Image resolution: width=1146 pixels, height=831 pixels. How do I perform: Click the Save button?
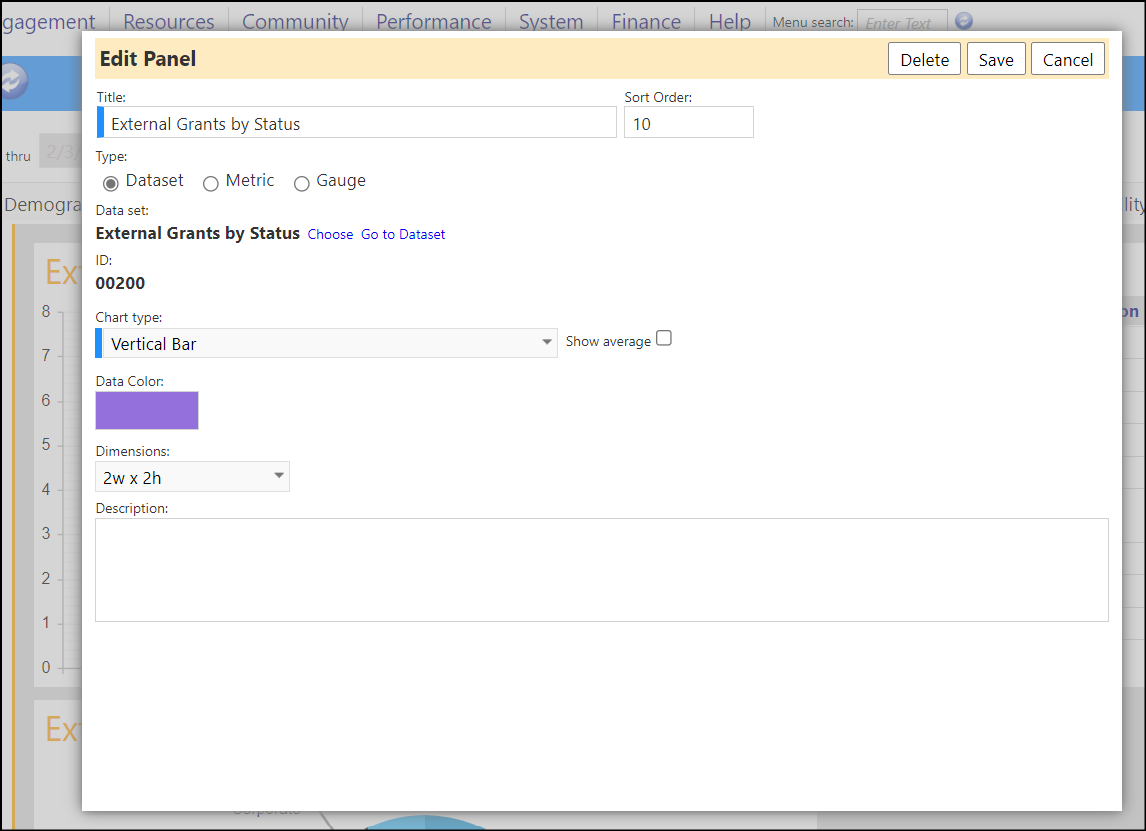pos(995,59)
